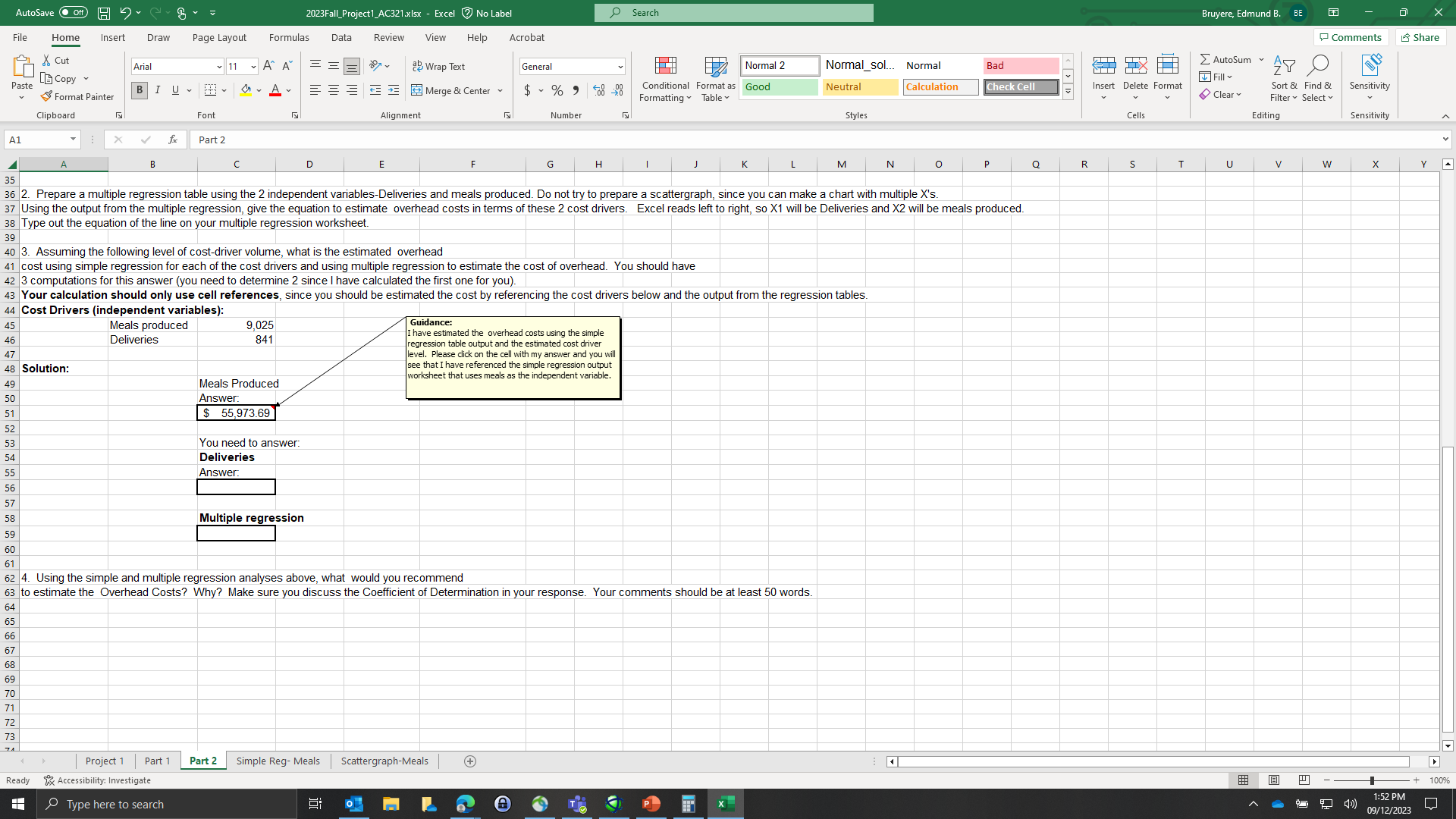Open the Formulas ribbon tab
This screenshot has width=1456, height=819.
289,37
